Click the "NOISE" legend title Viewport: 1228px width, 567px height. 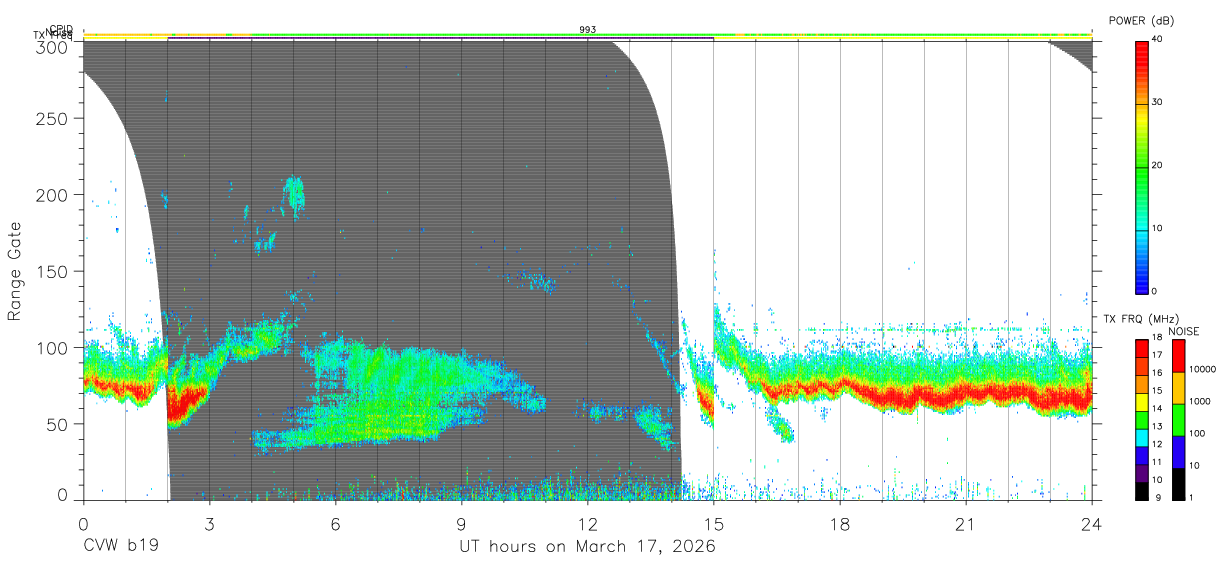tap(1183, 331)
